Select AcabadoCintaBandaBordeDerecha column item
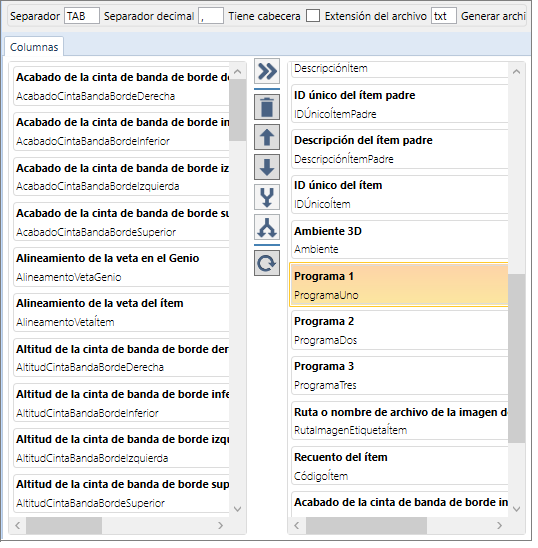The width and height of the screenshot is (538, 548). tap(122, 87)
